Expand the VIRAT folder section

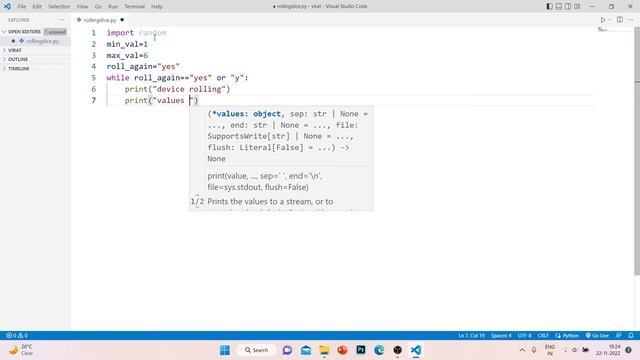(x=15, y=50)
